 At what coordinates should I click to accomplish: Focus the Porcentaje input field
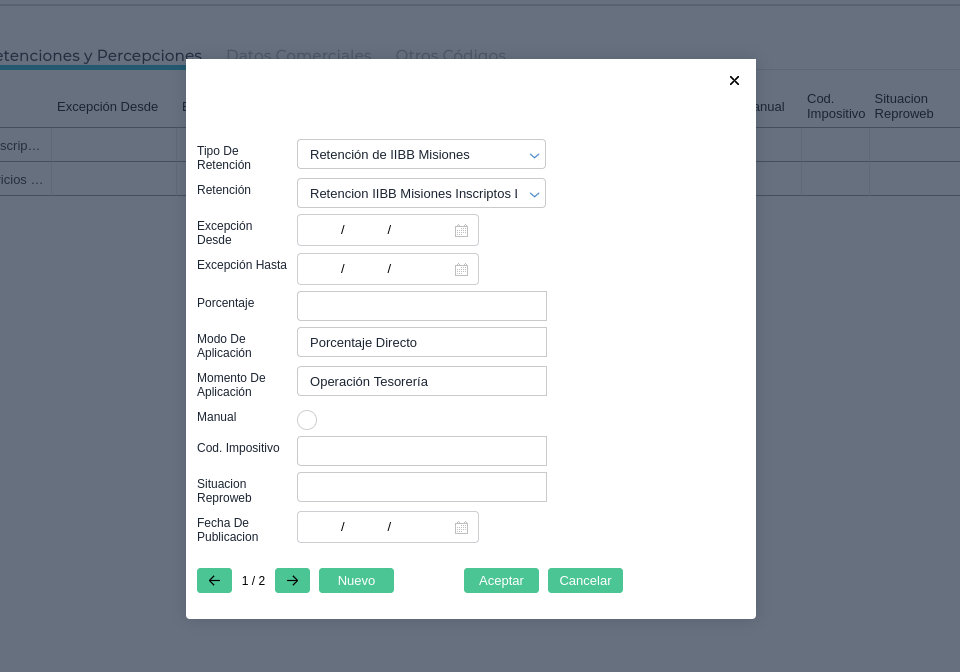[x=421, y=306]
